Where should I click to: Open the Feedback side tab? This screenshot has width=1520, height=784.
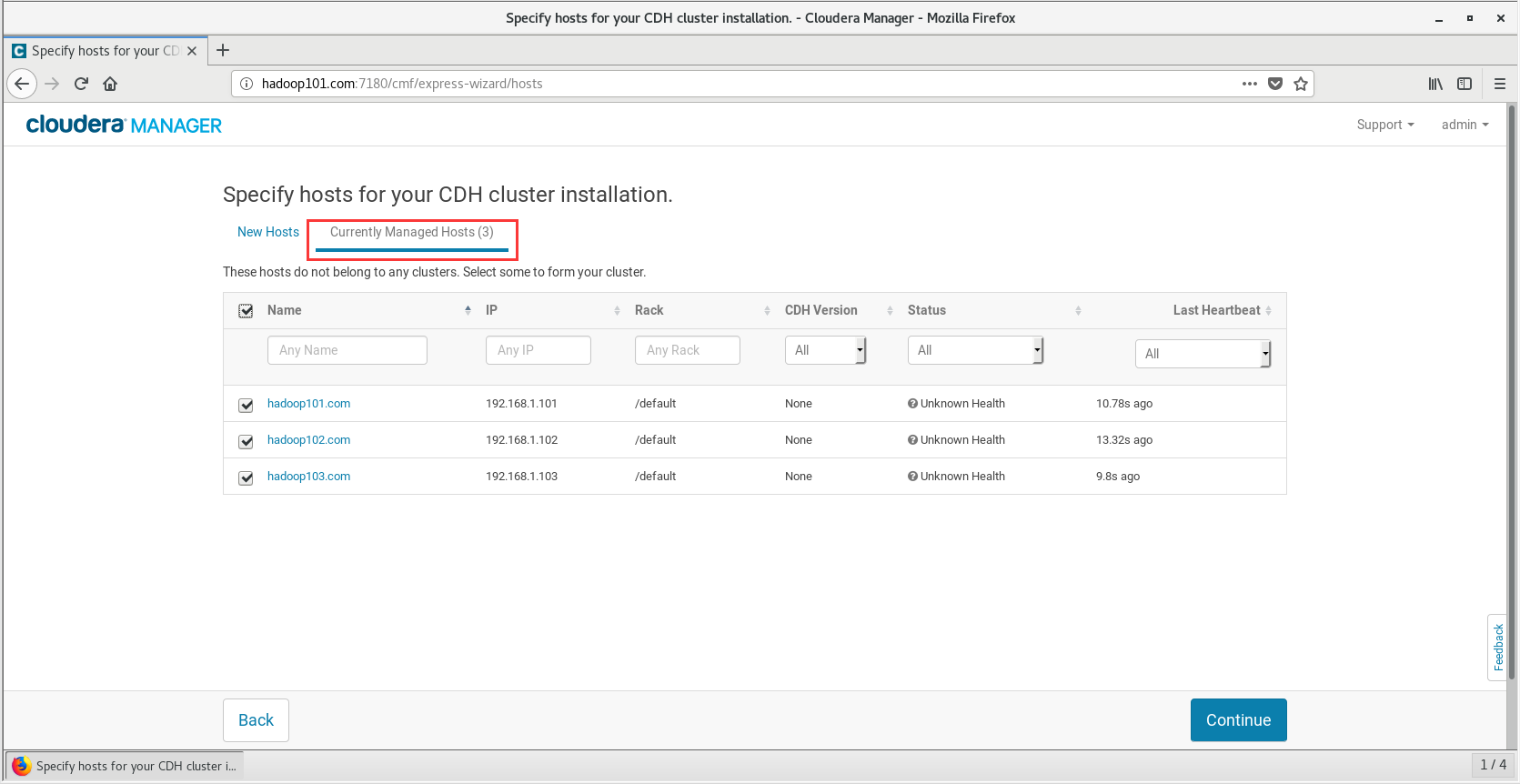pos(1497,648)
